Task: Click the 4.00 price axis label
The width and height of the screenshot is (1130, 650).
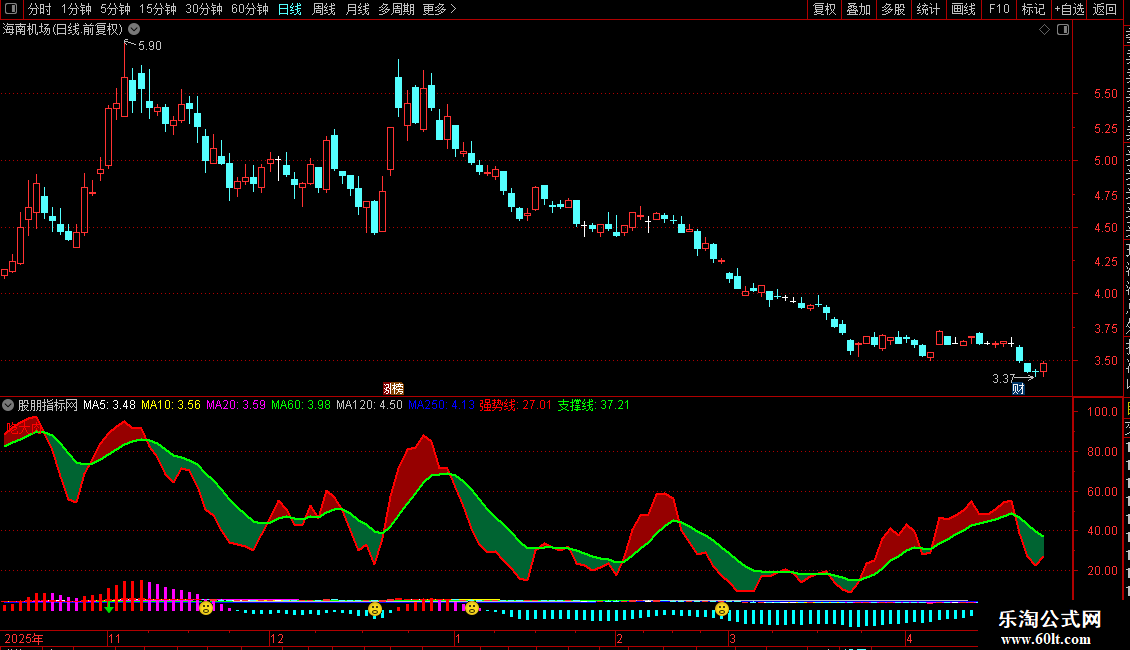Action: (x=1105, y=294)
